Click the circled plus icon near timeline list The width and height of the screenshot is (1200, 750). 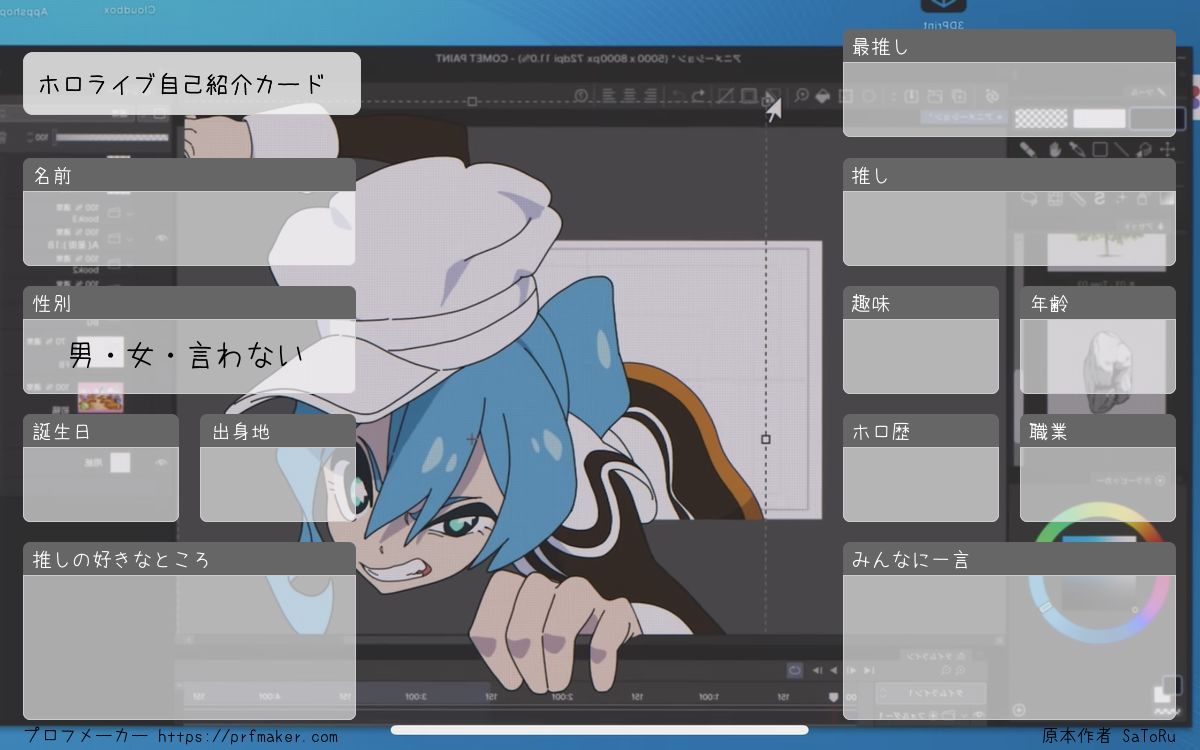[1018, 709]
